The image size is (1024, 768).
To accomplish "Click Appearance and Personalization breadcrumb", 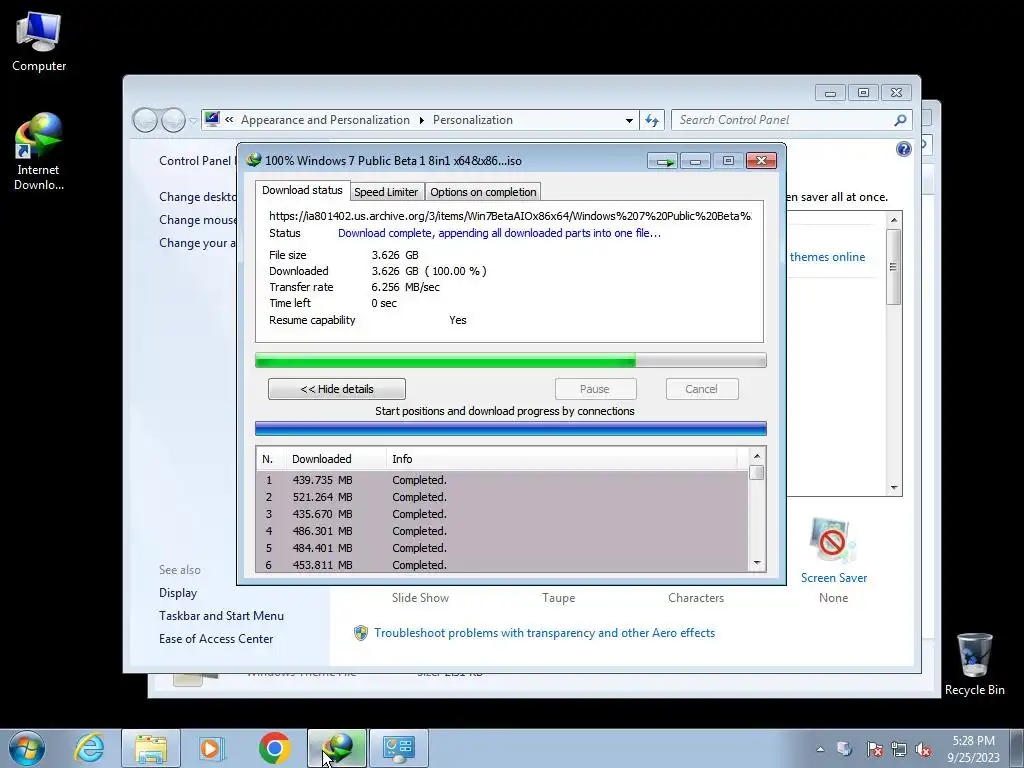I will coord(325,120).
